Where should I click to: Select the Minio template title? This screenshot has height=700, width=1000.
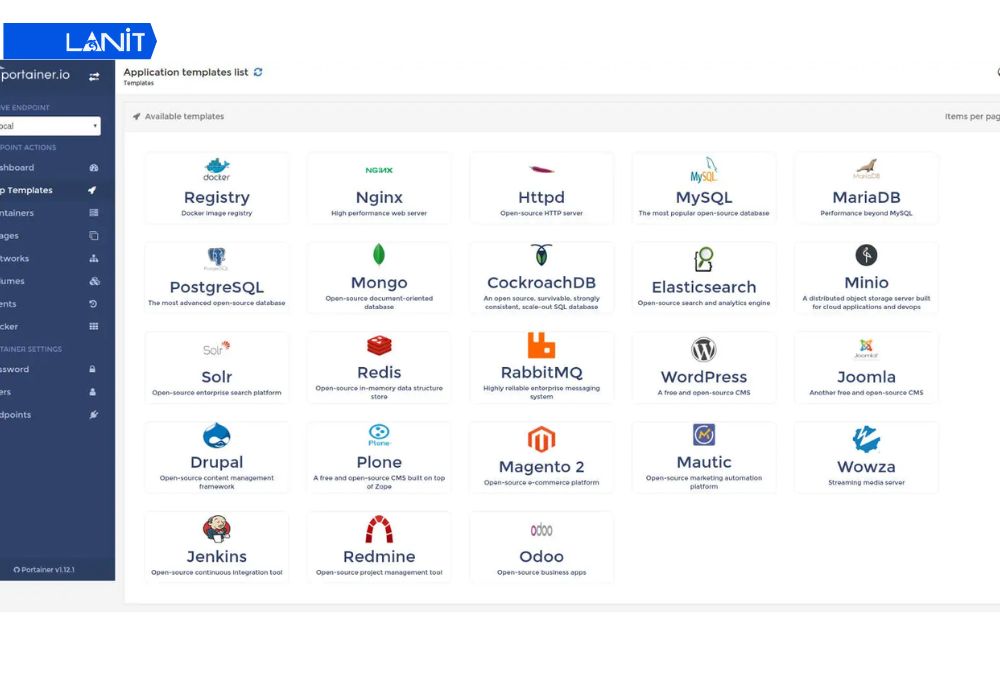click(866, 283)
